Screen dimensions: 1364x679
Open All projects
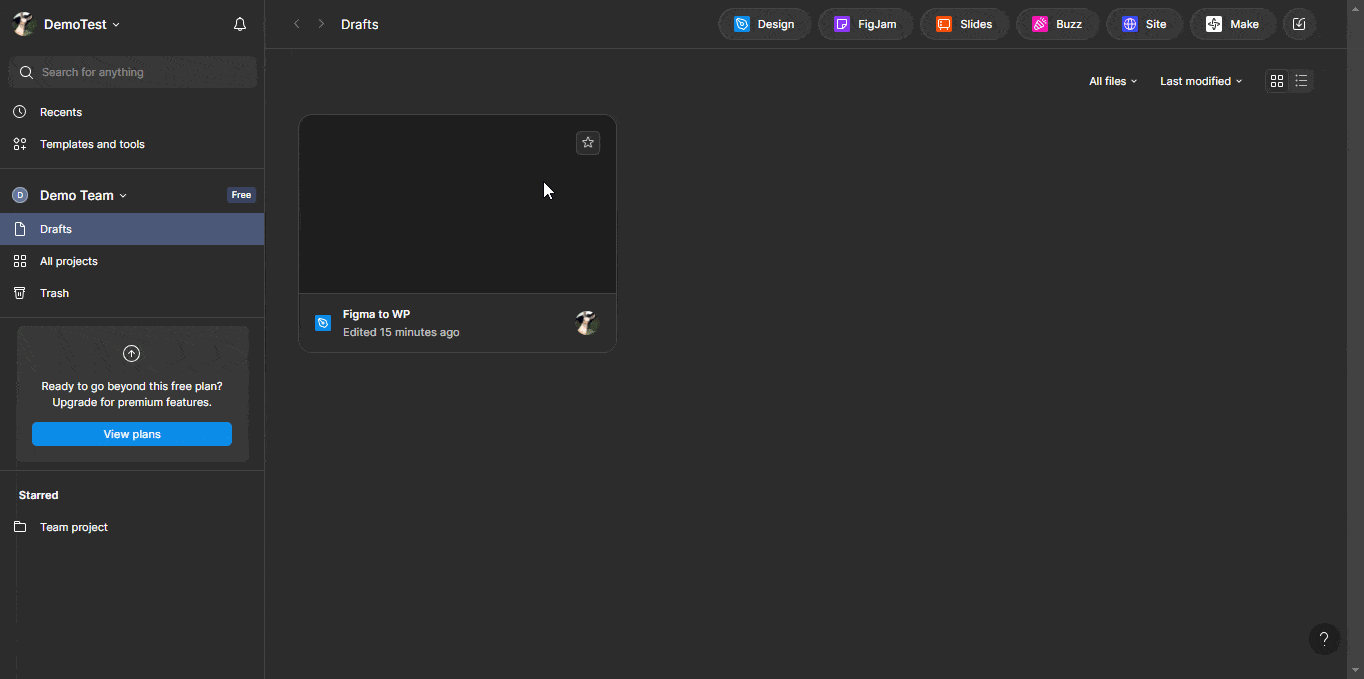[132, 261]
